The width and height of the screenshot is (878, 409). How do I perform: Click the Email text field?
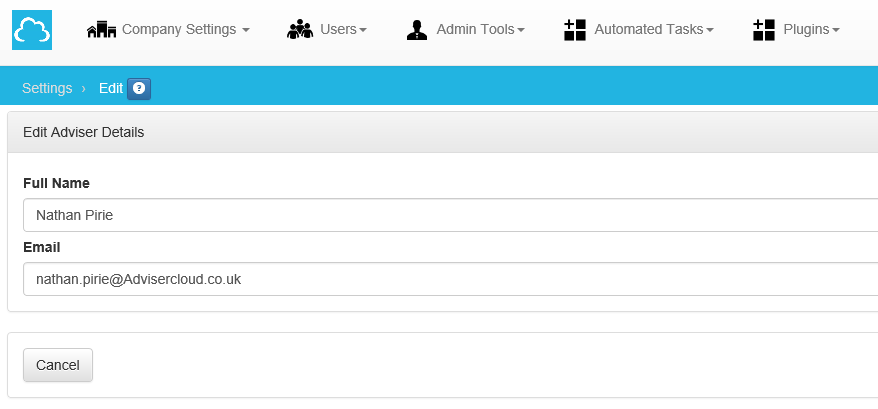tap(450, 279)
